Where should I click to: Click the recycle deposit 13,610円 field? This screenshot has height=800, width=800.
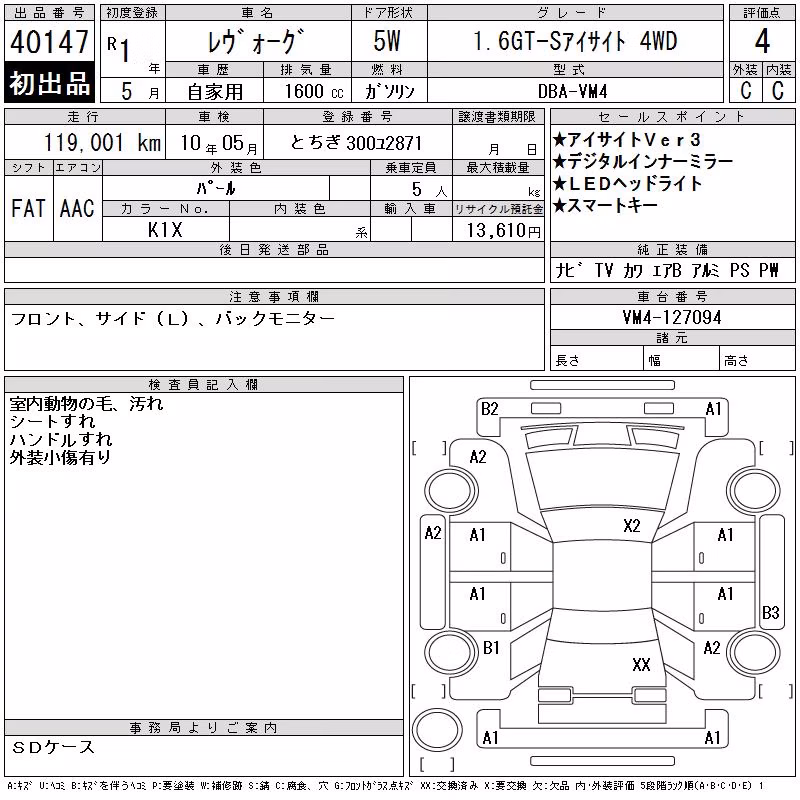(x=503, y=230)
